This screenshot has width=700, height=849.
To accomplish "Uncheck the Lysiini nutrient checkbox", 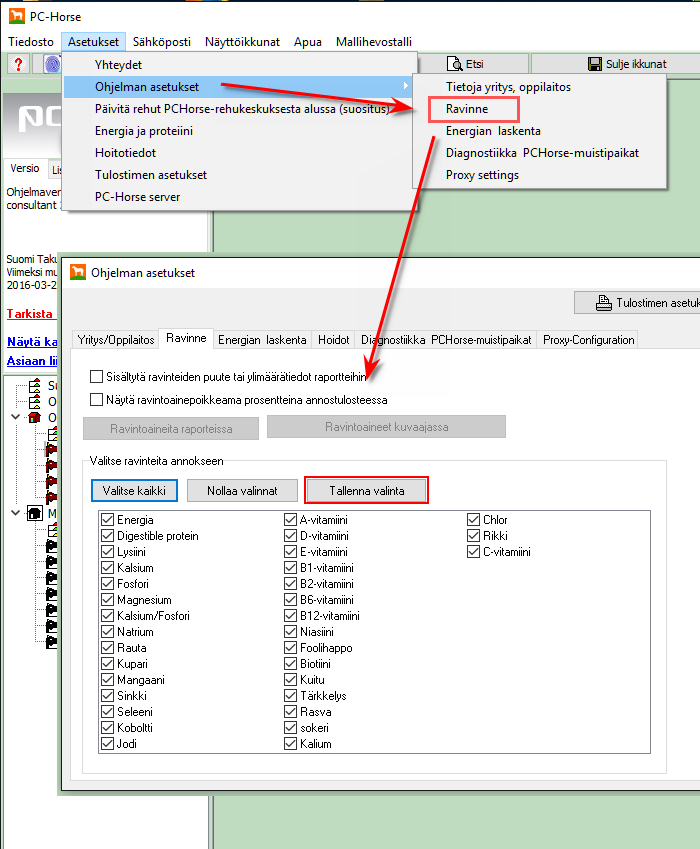I will 108,552.
